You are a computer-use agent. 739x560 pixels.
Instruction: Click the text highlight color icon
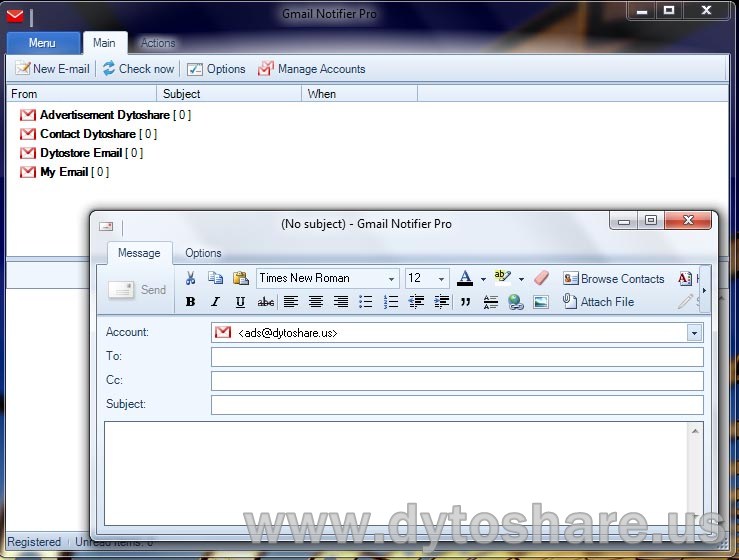502,277
